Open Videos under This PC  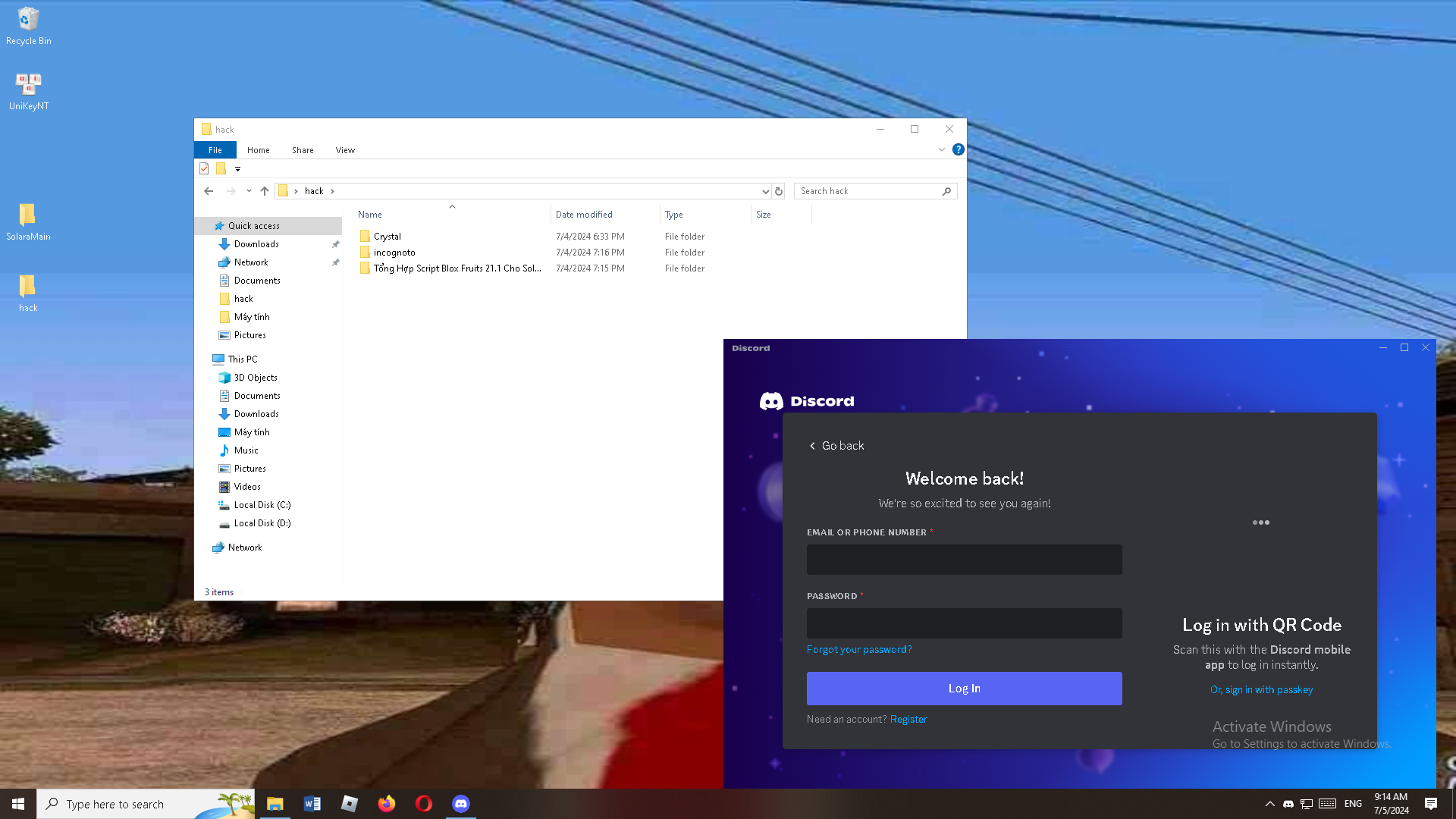[x=247, y=487]
